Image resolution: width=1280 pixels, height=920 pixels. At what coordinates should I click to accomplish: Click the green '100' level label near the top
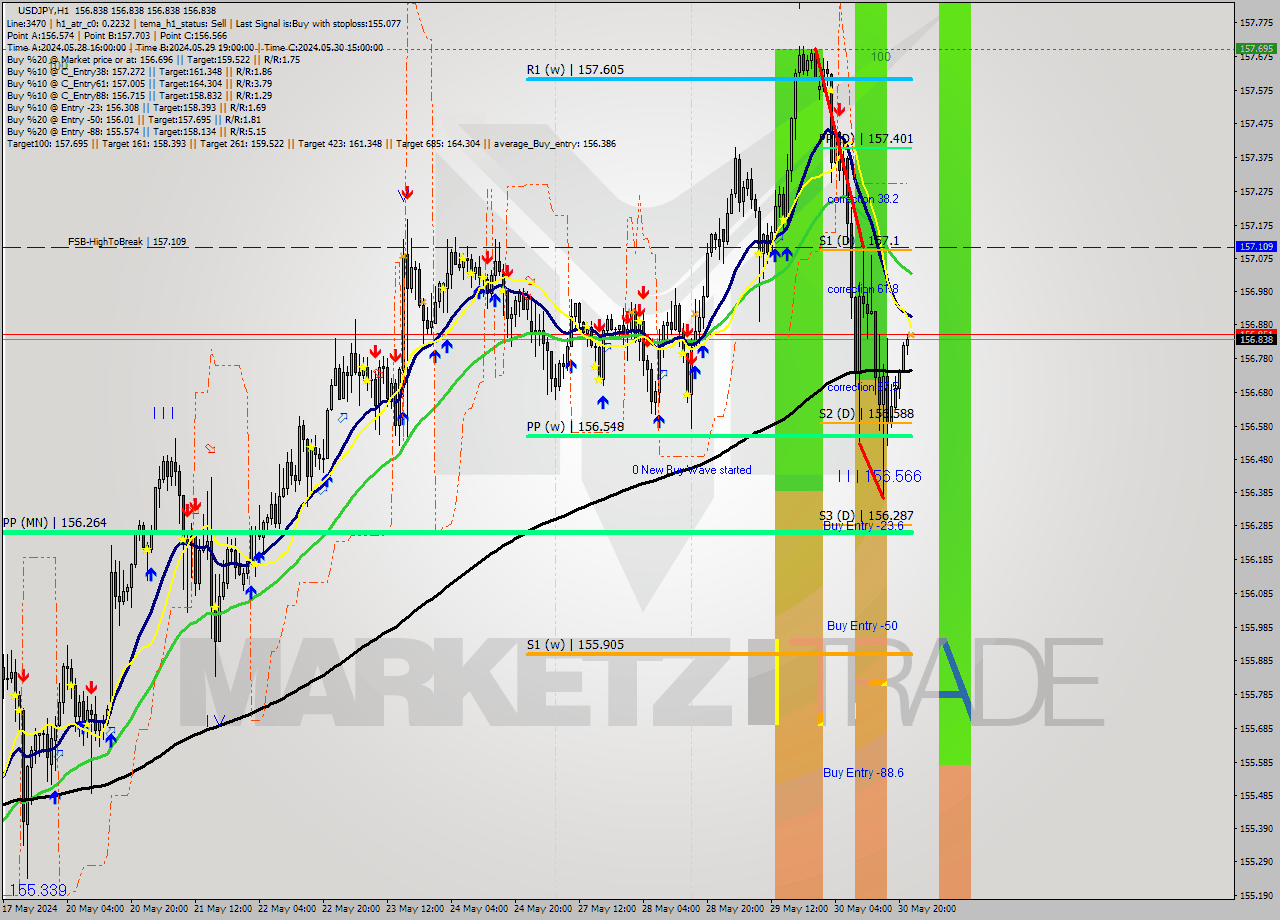(880, 57)
